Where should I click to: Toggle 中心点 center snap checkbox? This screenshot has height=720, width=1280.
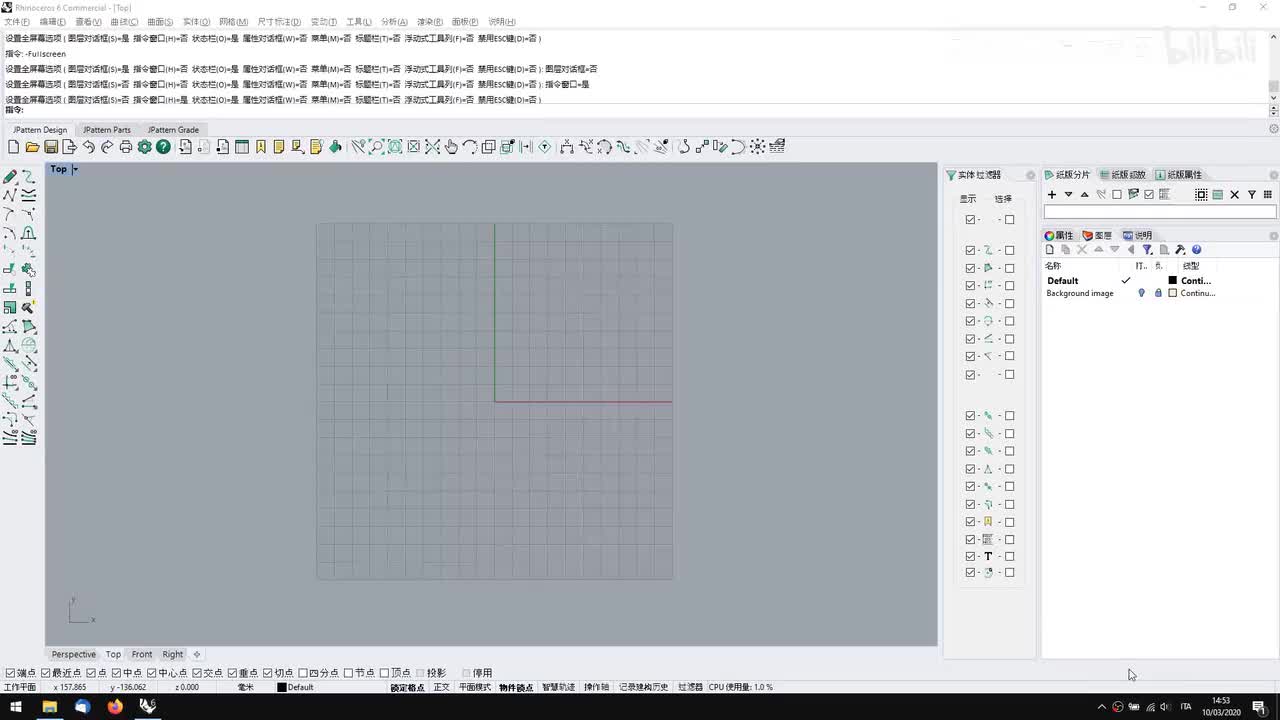click(151, 673)
